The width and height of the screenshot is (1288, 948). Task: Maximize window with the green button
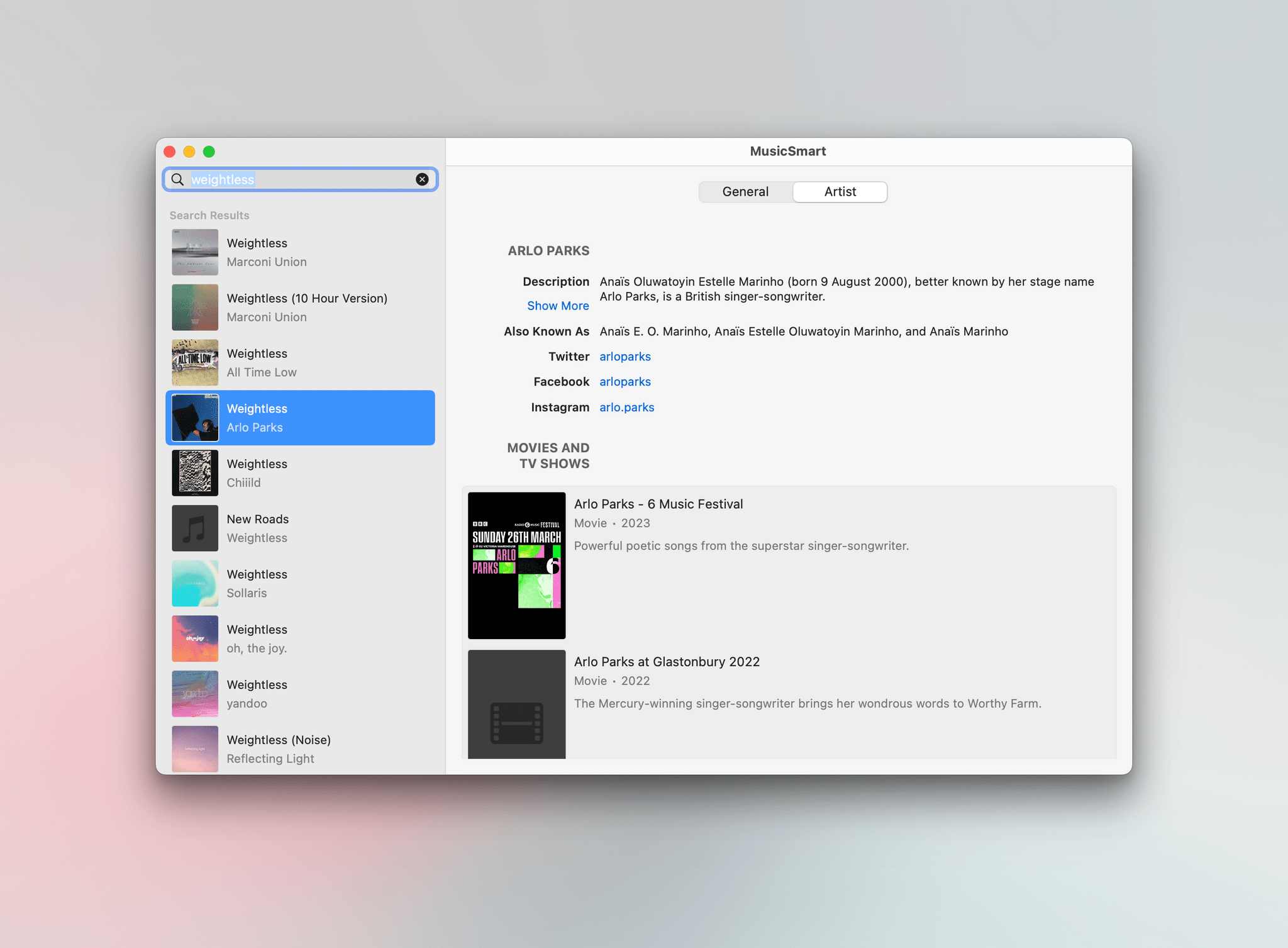[209, 152]
